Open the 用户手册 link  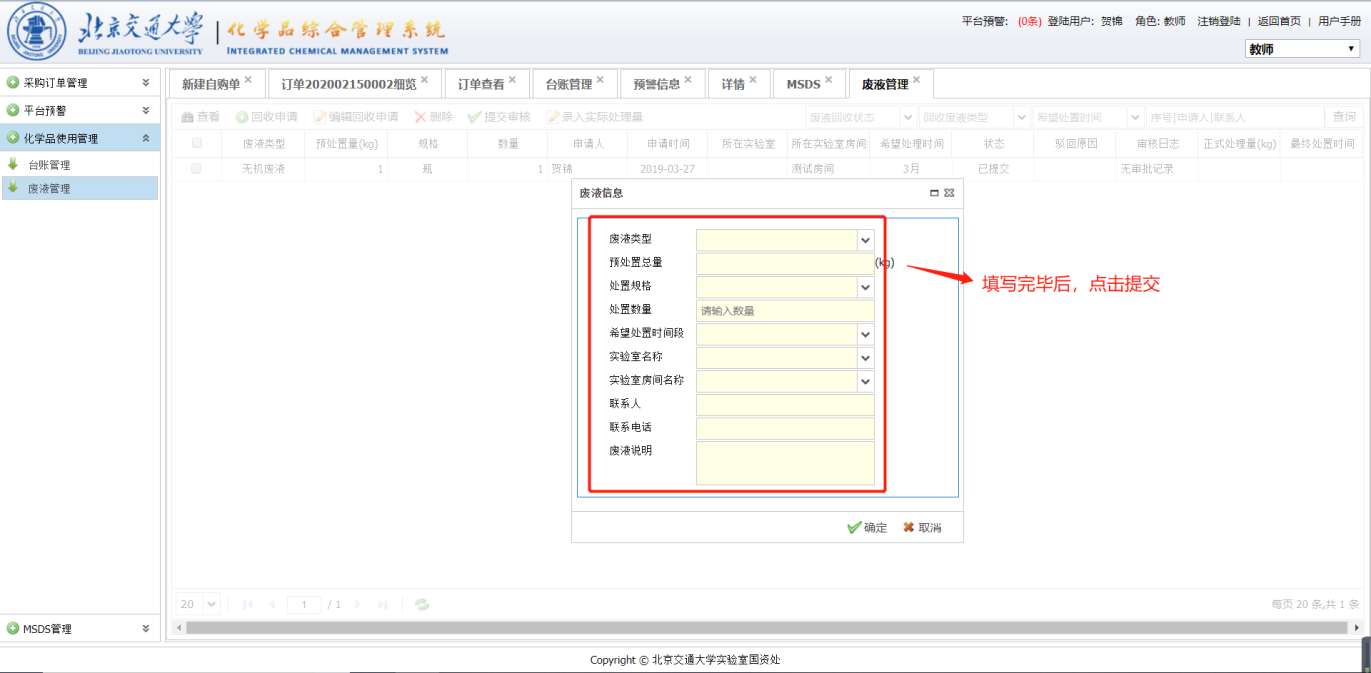click(1339, 21)
